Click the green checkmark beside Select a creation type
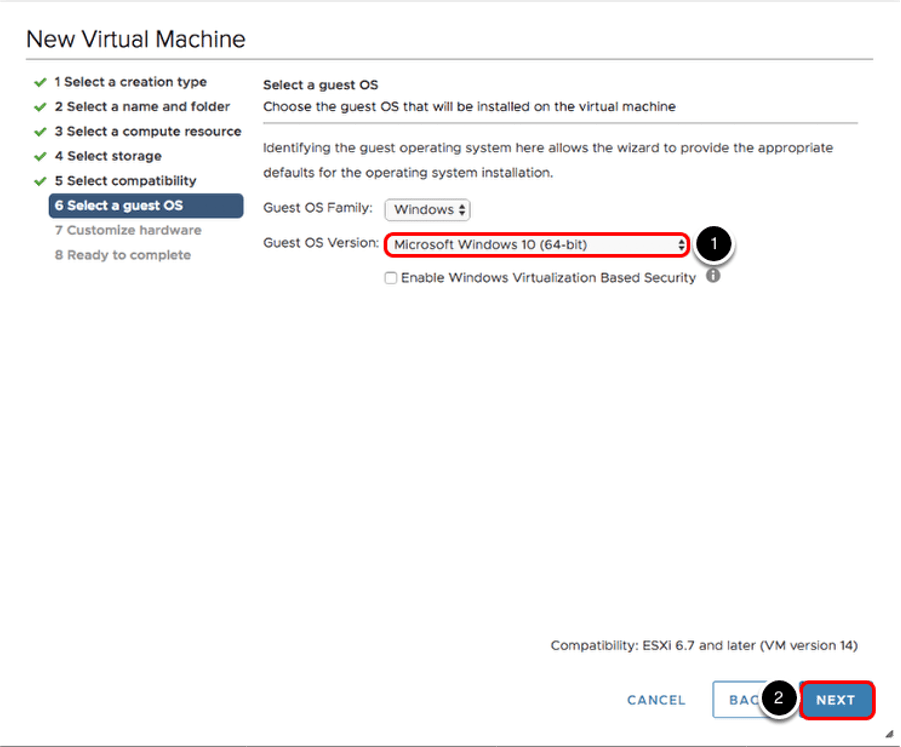The image size is (901, 747). (x=40, y=82)
